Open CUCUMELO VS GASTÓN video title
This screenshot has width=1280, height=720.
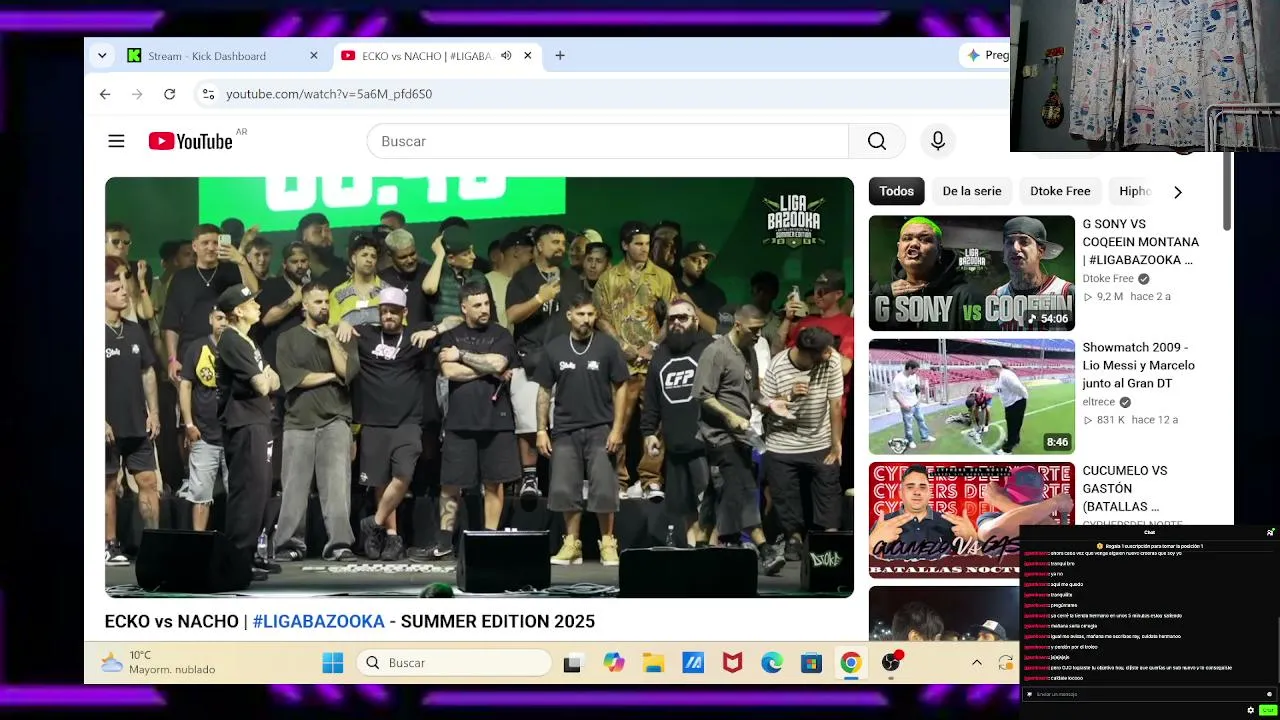(x=1125, y=488)
